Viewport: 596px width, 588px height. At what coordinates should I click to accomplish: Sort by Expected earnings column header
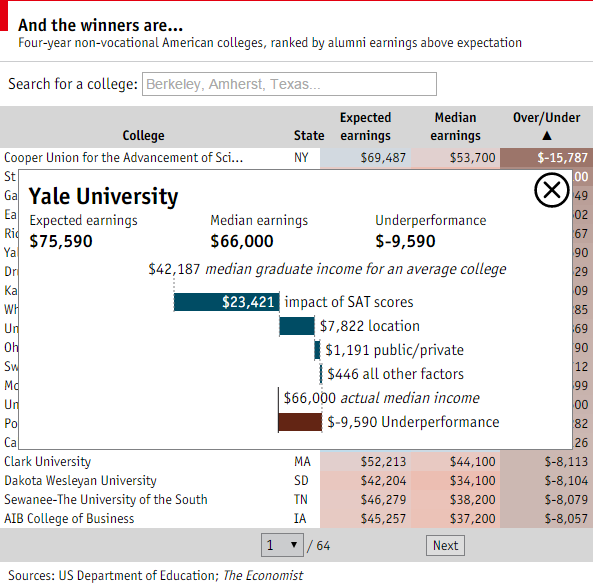[x=365, y=127]
